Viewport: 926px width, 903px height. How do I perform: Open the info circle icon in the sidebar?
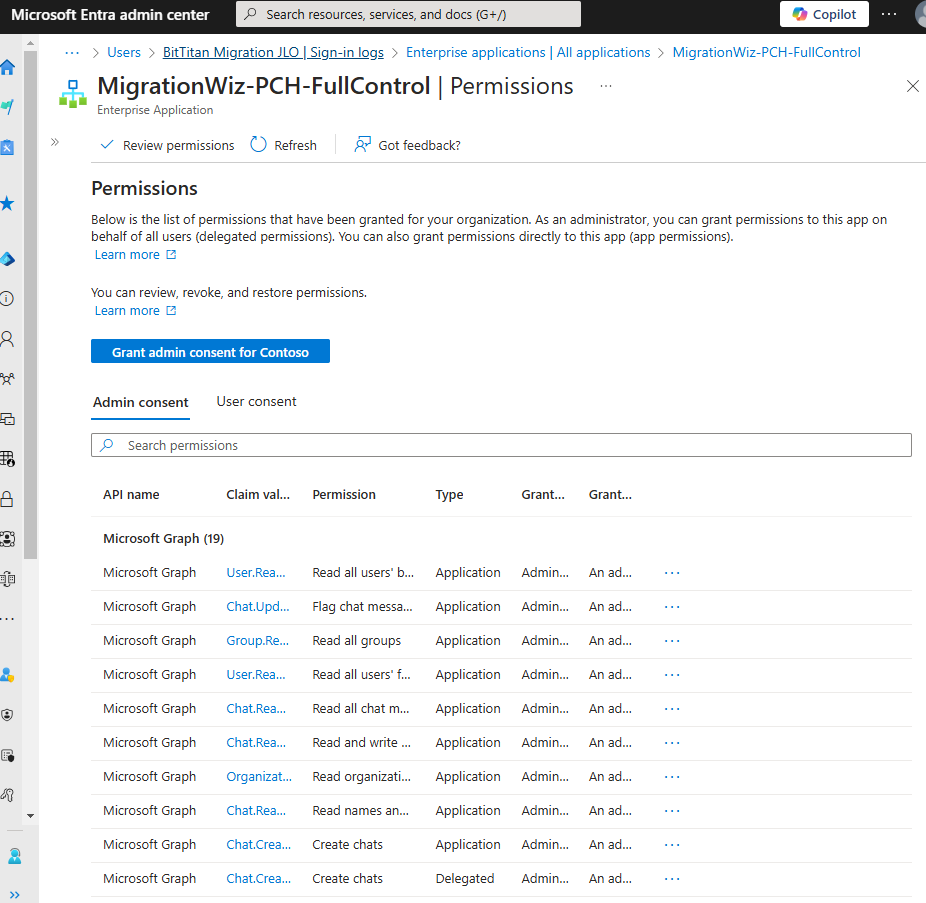[7, 299]
